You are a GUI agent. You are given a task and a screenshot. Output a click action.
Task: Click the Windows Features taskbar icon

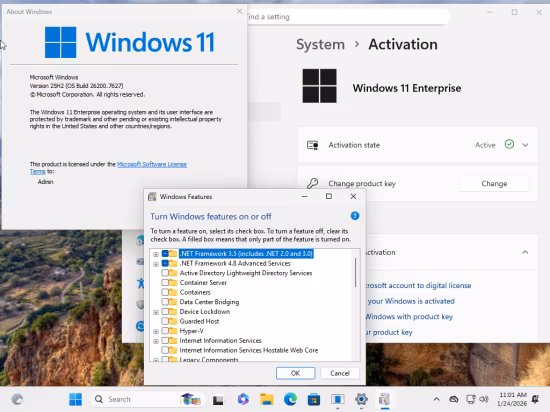pos(384,399)
